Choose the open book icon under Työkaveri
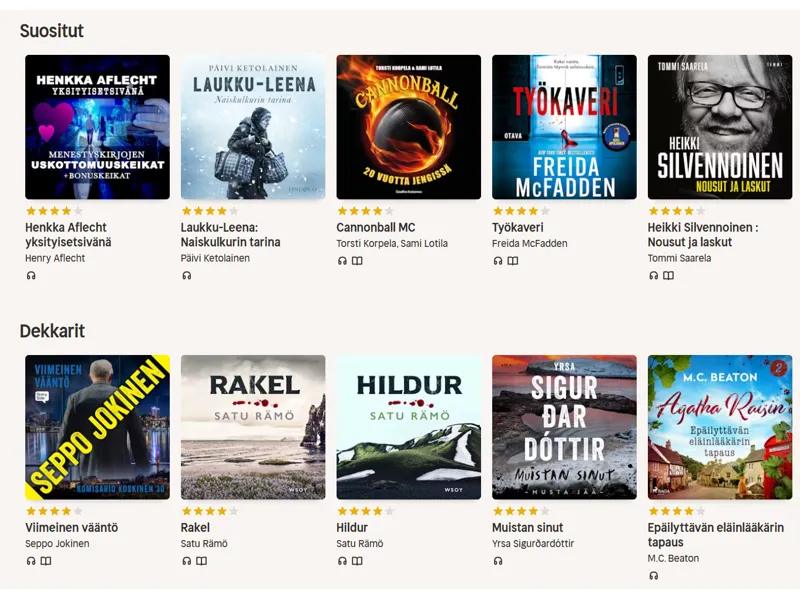The width and height of the screenshot is (800, 600). coord(513,261)
